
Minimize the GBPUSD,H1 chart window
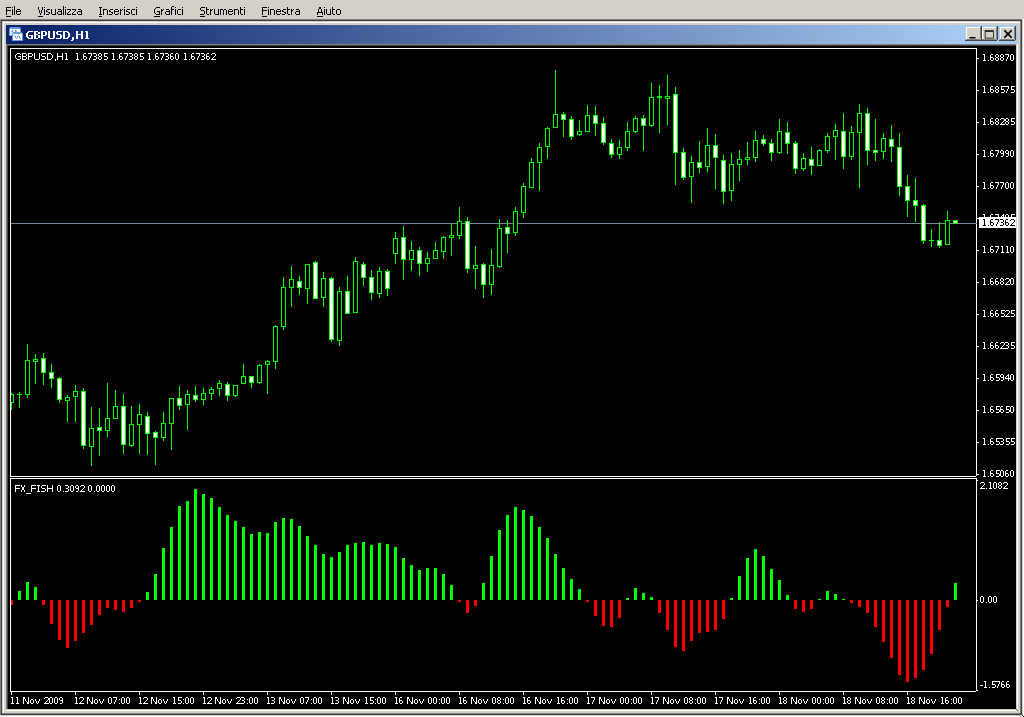[972, 34]
